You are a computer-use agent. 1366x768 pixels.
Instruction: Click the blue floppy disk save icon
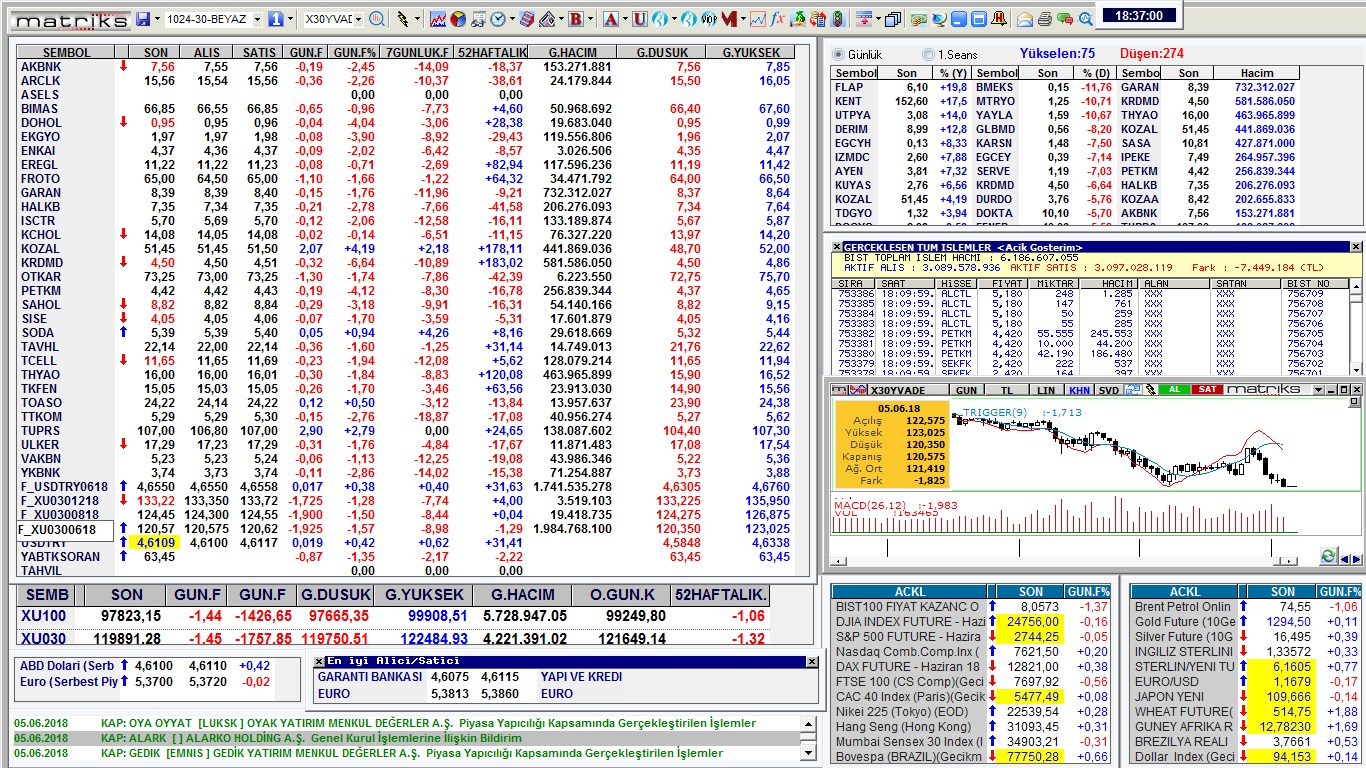click(x=143, y=19)
